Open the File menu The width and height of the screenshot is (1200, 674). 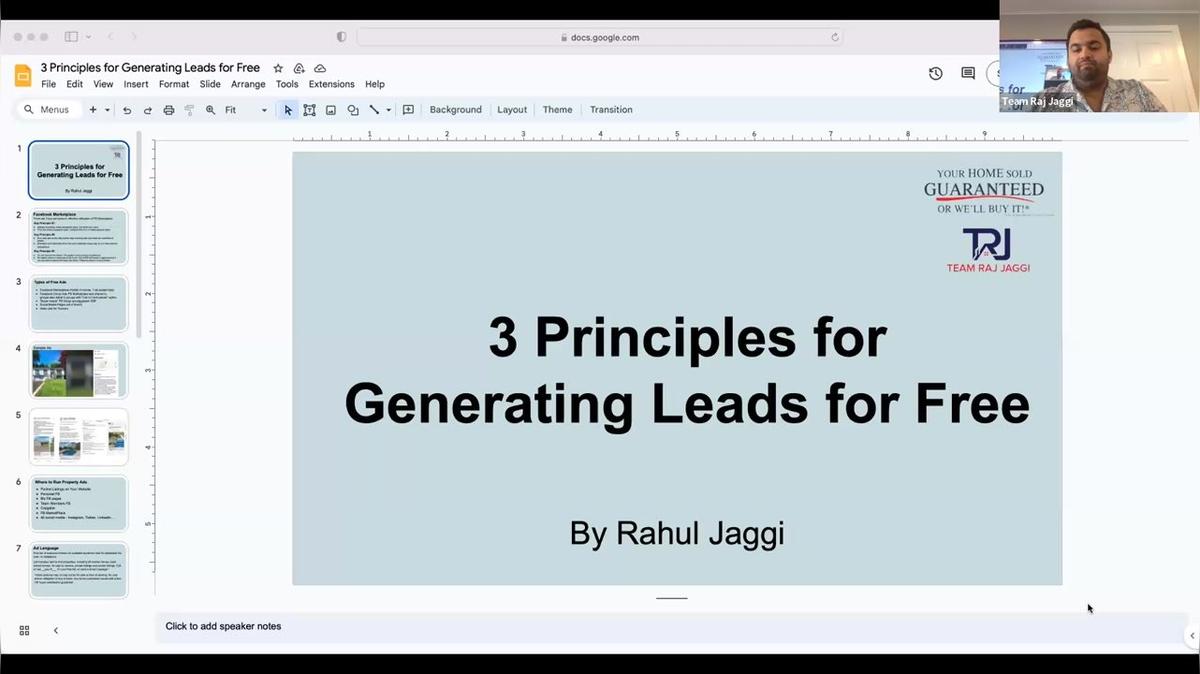48,84
